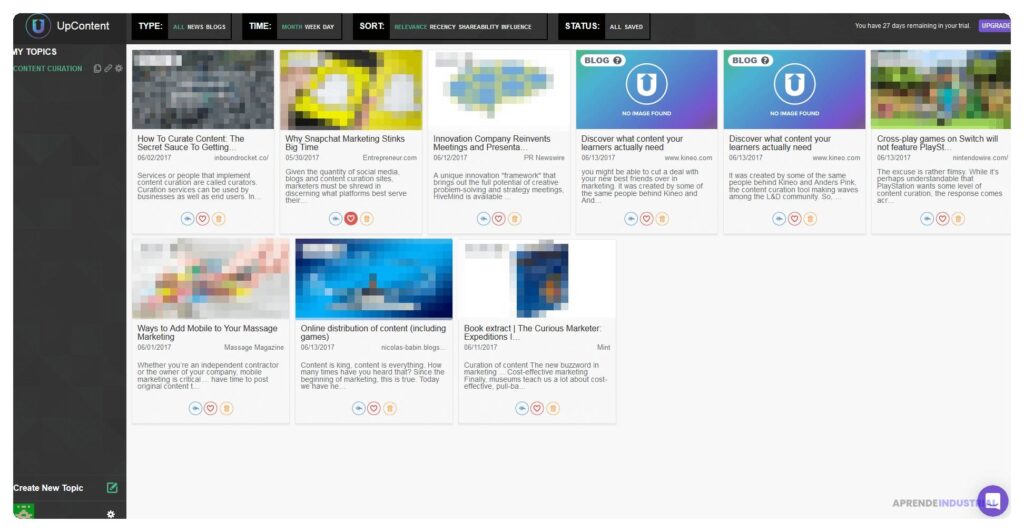1024x532 pixels.
Task: Save Innovation Company Reinvents Meetings with heart
Action: [499, 219]
